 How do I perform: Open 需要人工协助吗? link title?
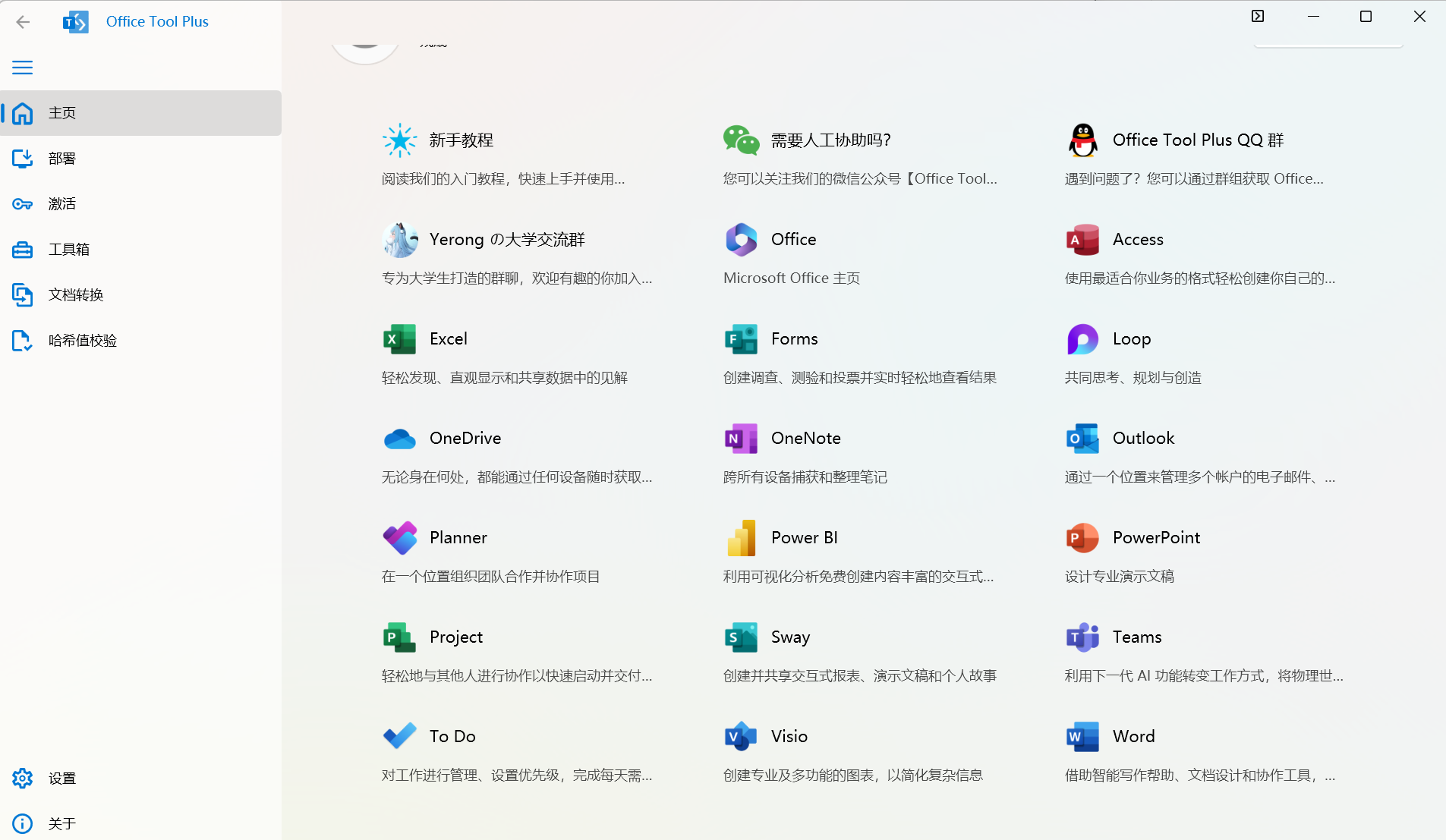point(831,140)
